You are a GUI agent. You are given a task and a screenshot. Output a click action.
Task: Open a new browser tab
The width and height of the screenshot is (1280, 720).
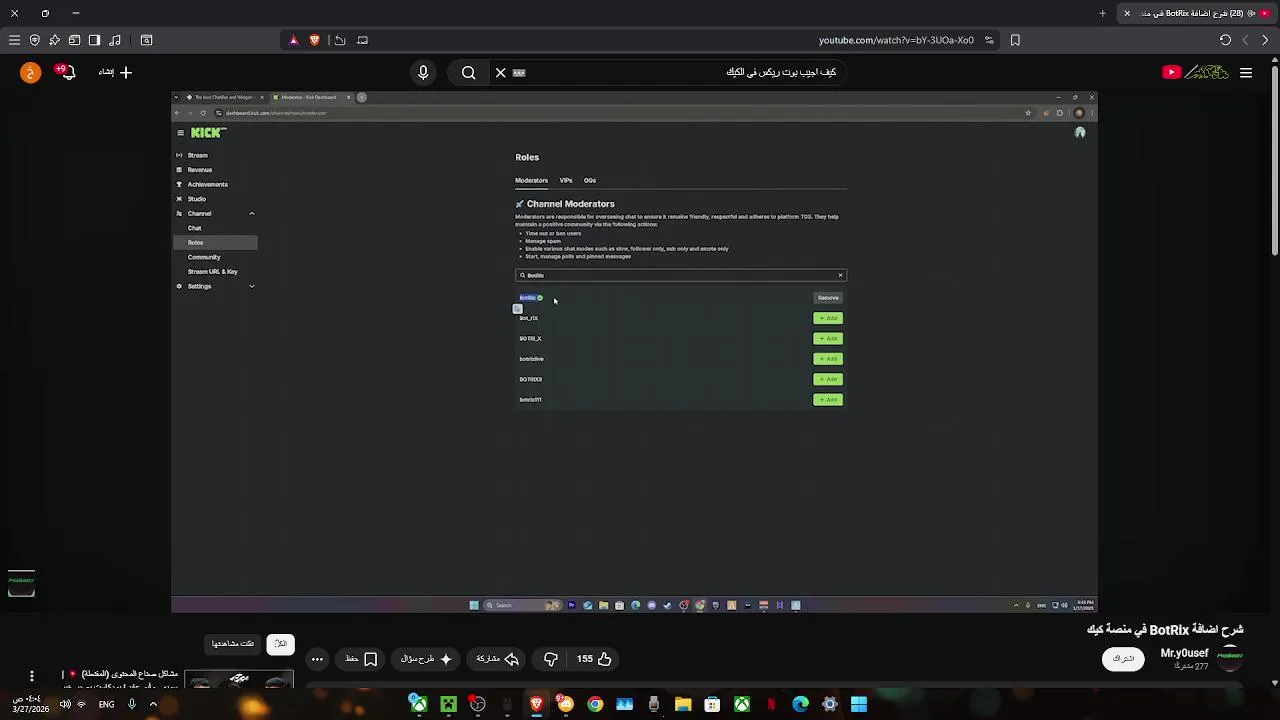(1103, 13)
